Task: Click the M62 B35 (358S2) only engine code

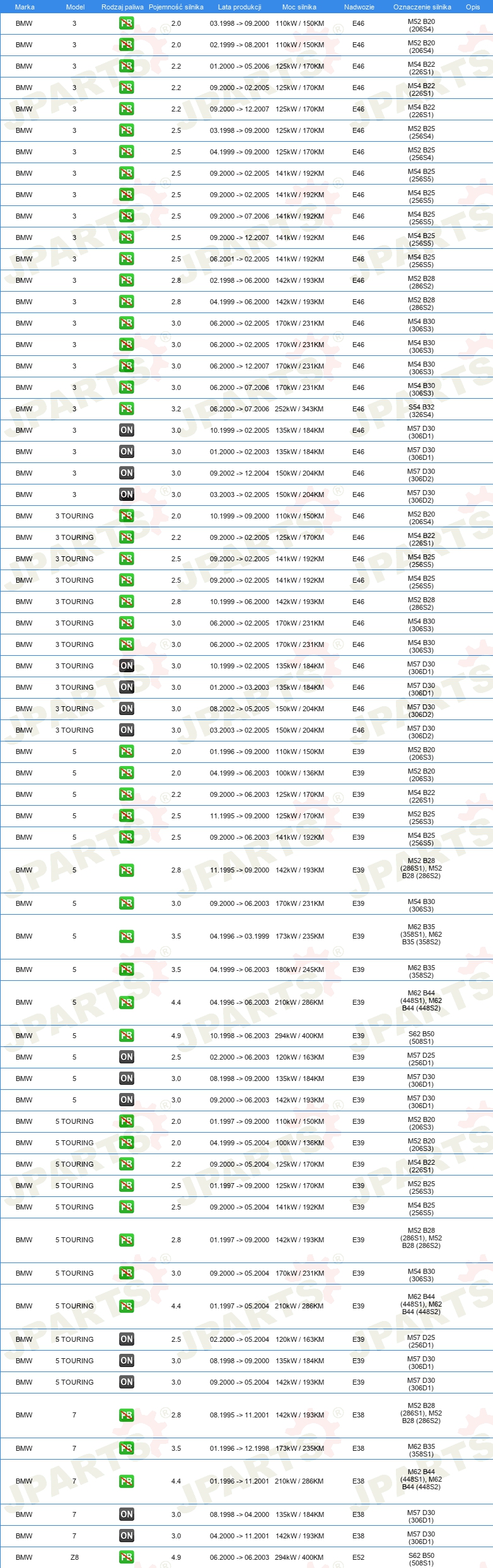Action: (421, 971)
